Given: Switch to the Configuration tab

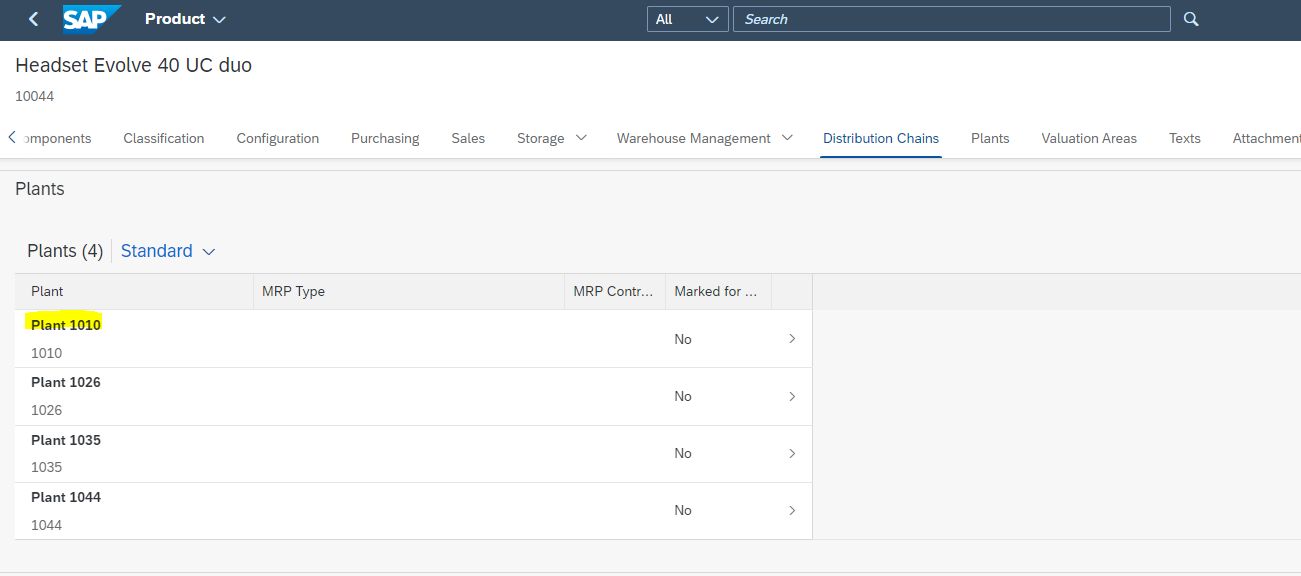Looking at the screenshot, I should (278, 138).
